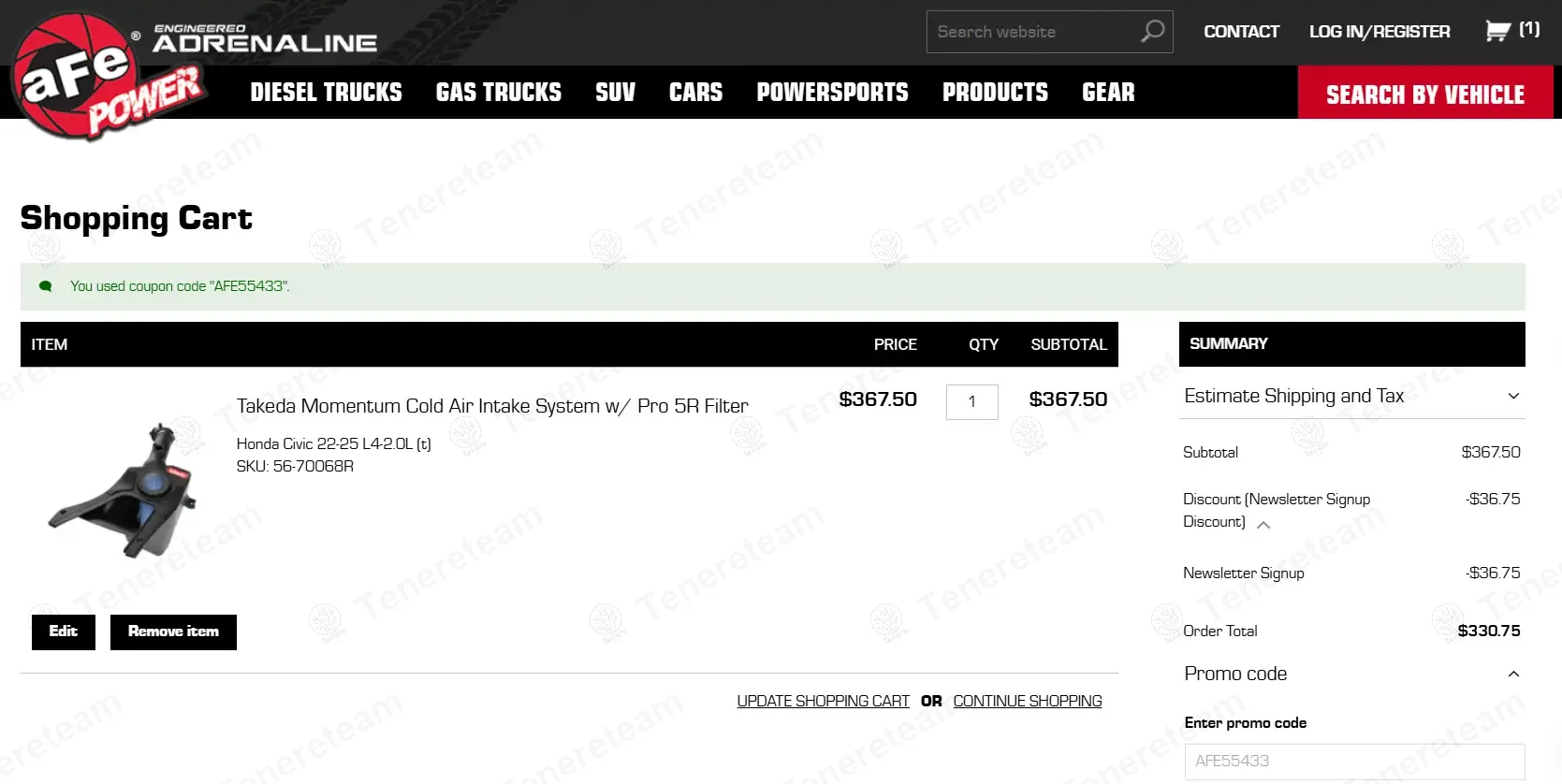The height and width of the screenshot is (784, 1562).
Task: Click Search By Vehicle button
Action: (x=1424, y=94)
